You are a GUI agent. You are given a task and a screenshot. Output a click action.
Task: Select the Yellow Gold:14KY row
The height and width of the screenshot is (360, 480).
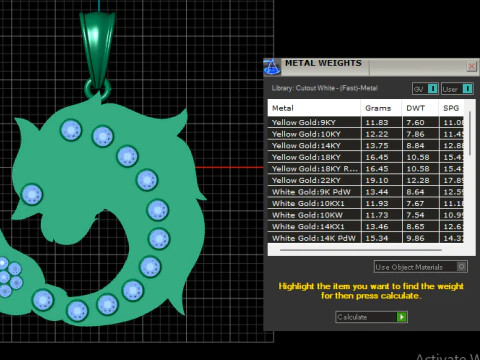366,145
